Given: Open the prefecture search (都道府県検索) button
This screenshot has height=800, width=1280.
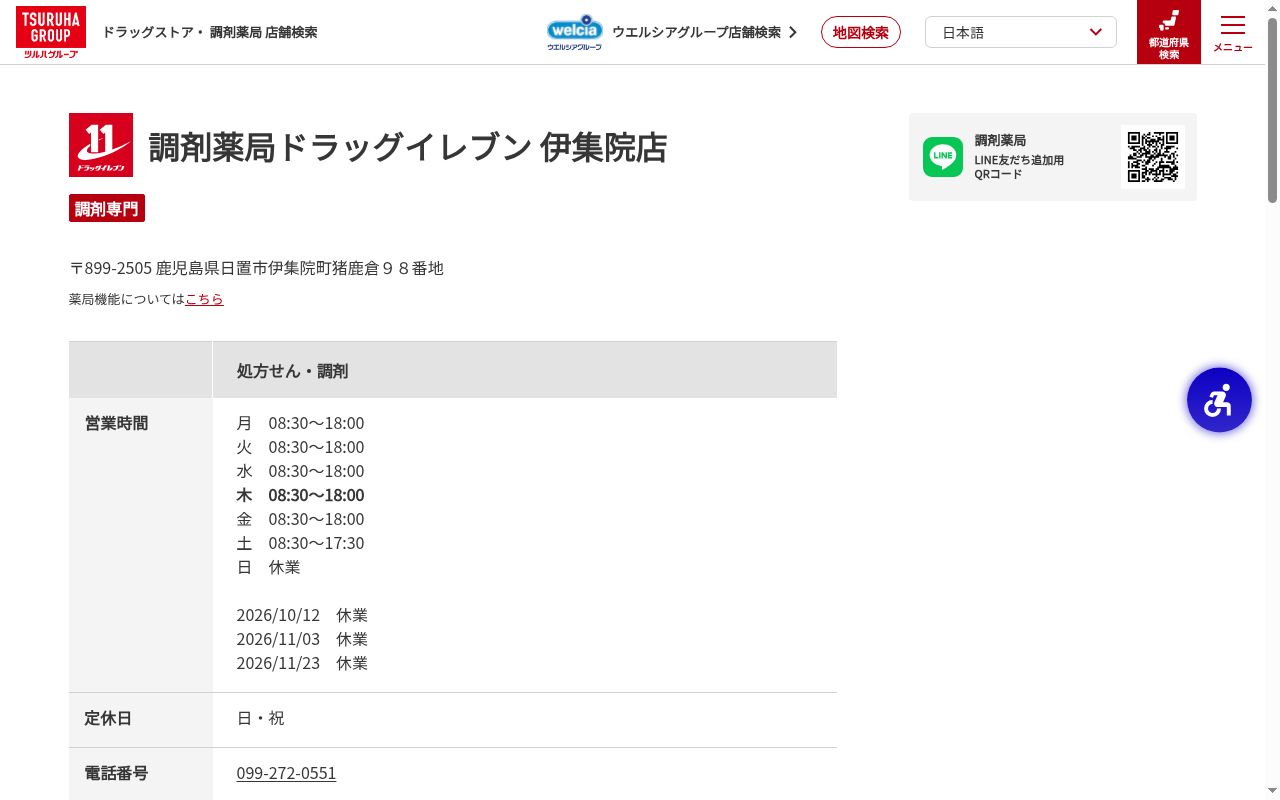Looking at the screenshot, I should point(1169,32).
